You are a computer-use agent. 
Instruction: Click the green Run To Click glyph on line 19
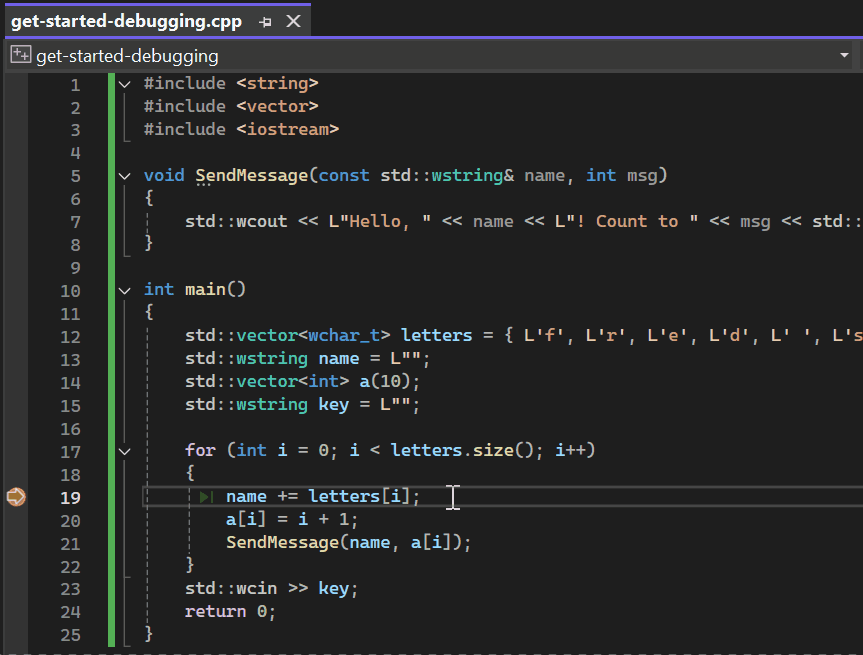click(205, 496)
